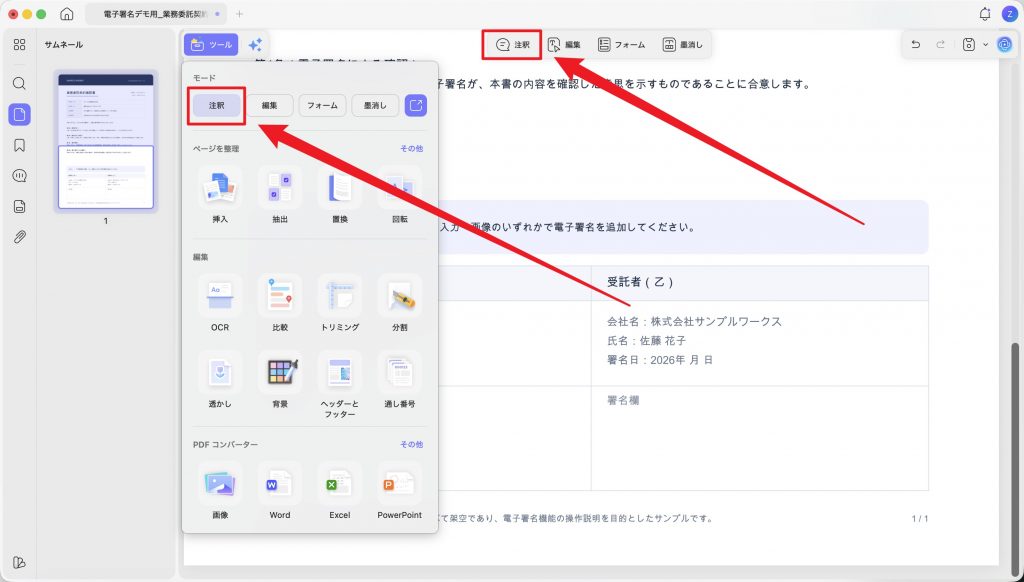The height and width of the screenshot is (582, 1024).
Task: Open the form fields sidebar icon
Action: click(x=20, y=206)
